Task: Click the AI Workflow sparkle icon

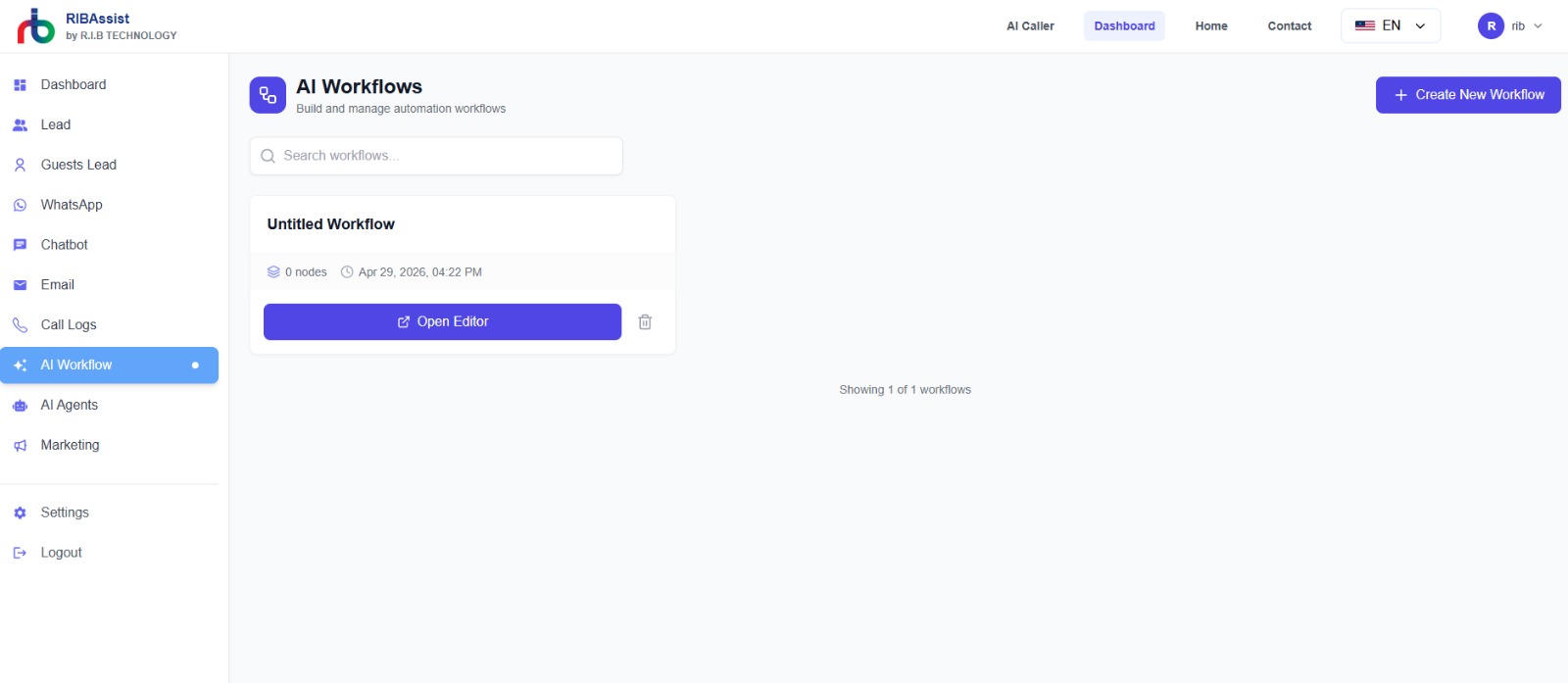Action: tap(20, 366)
